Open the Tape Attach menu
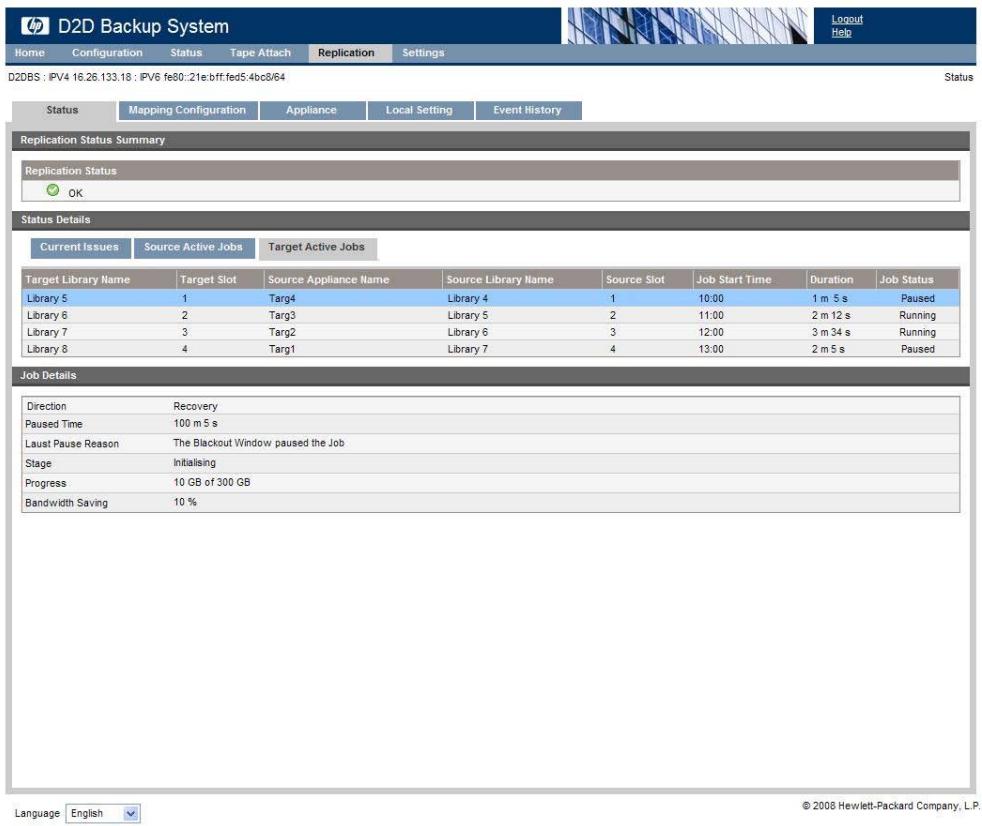 [x=260, y=53]
